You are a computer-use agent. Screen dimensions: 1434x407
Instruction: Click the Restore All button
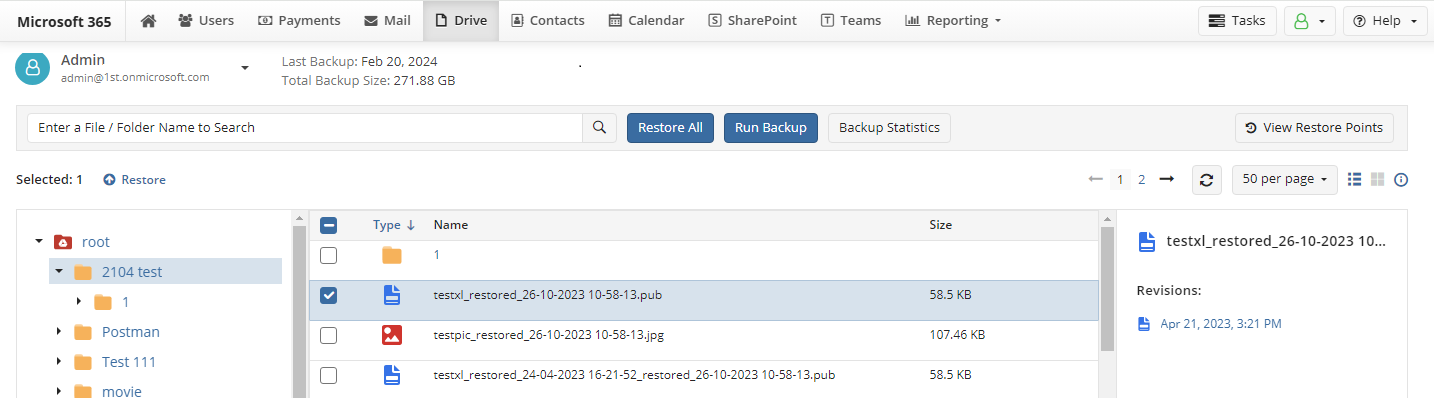click(670, 128)
